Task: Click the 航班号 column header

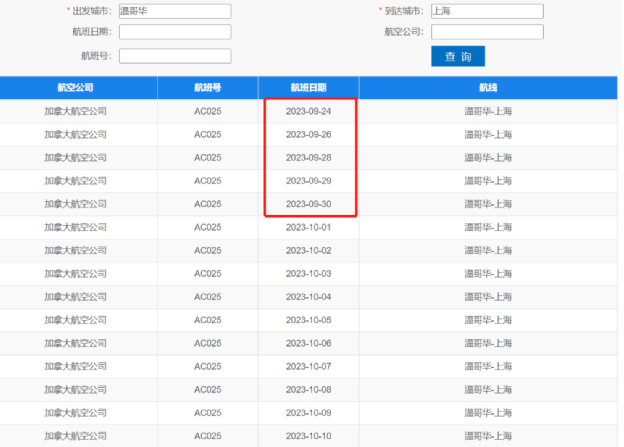Action: [207, 88]
